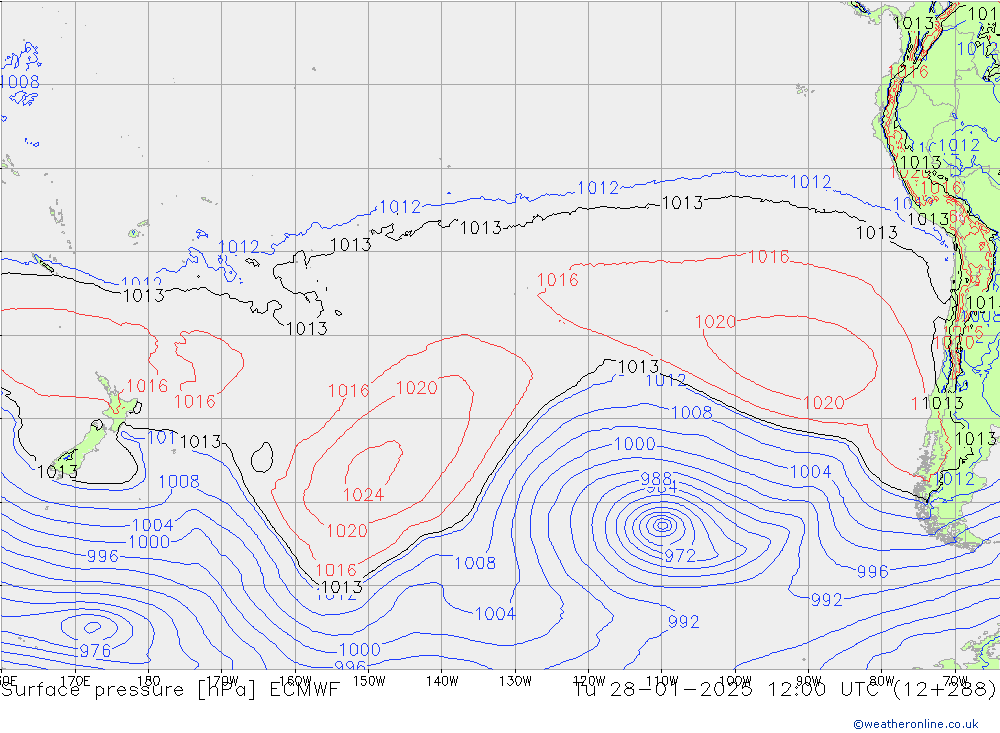This screenshot has height=733, width=1000.
Task: Select New Zealand's North Island
Action: (118, 400)
